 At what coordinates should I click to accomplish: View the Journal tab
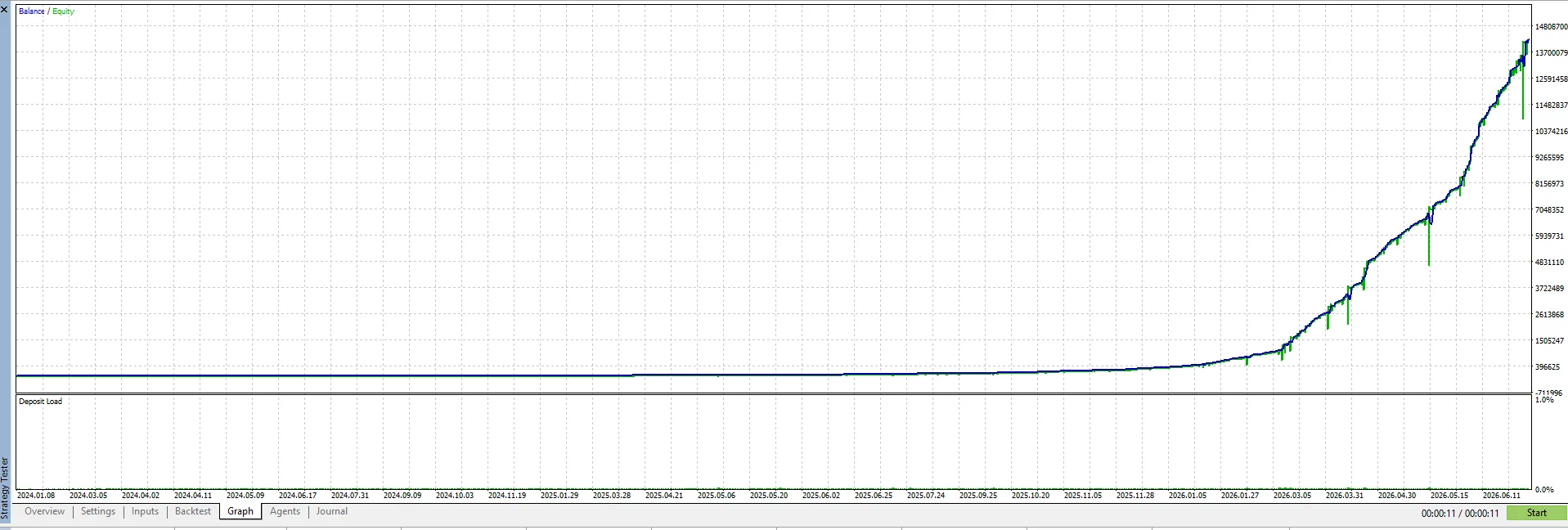[331, 511]
